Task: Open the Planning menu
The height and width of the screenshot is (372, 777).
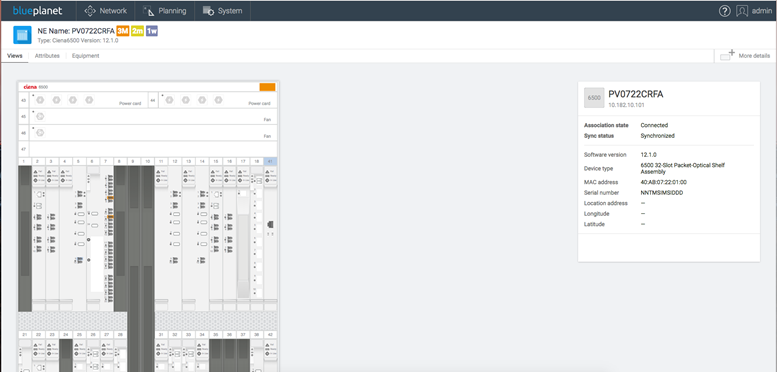Action: click(165, 10)
